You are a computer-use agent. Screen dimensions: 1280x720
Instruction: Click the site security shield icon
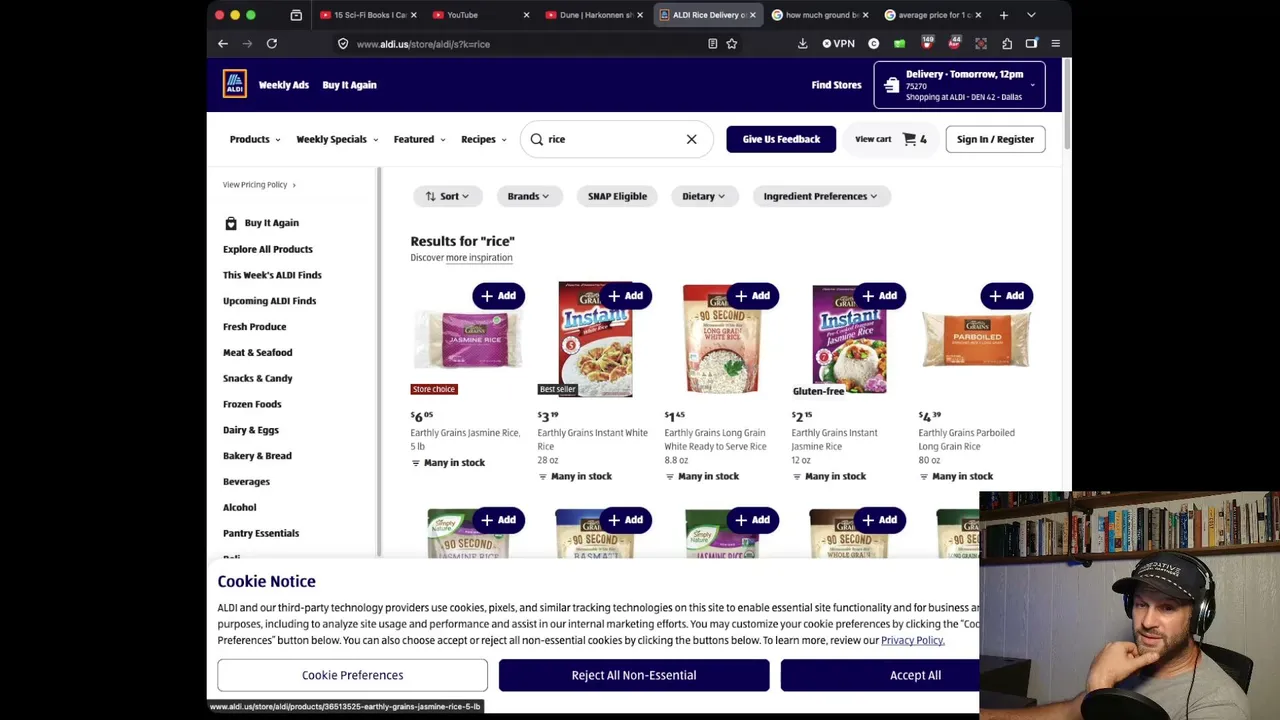343,44
